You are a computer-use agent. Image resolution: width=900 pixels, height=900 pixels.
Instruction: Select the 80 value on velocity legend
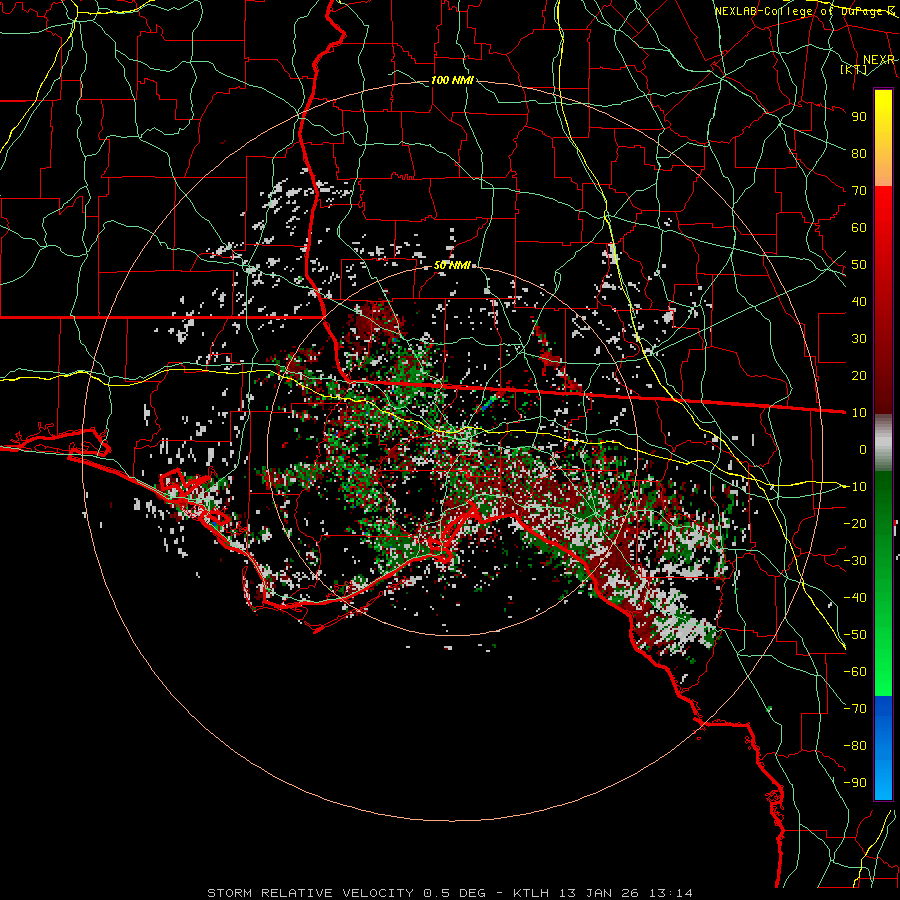pos(859,153)
